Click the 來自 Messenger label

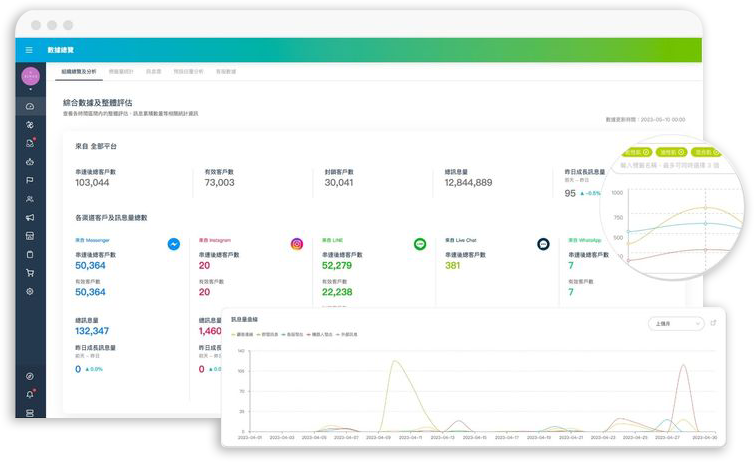point(92,240)
